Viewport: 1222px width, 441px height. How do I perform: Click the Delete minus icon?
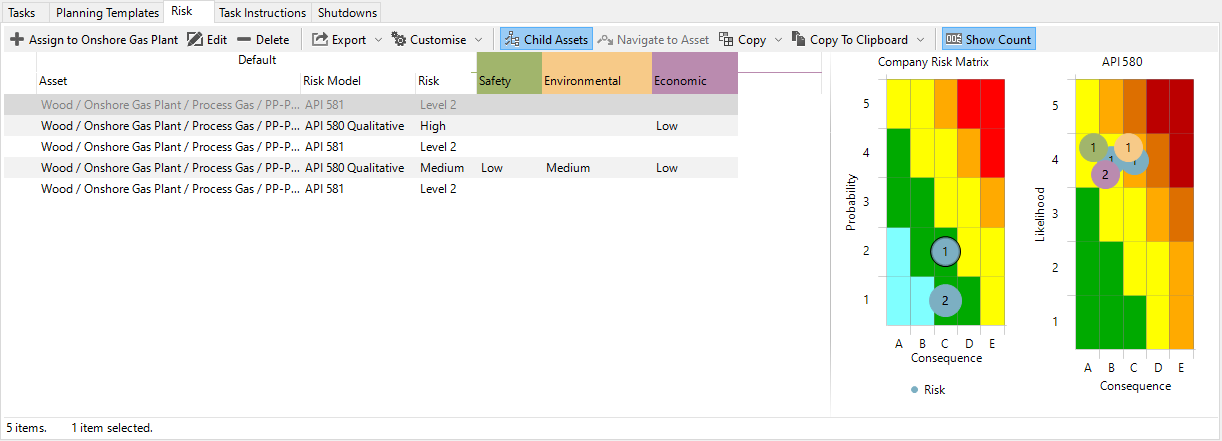click(x=244, y=40)
